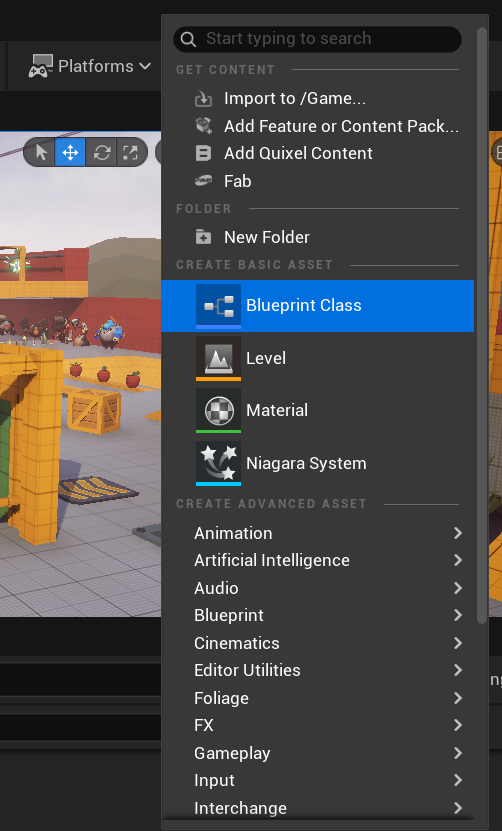502x831 pixels.
Task: Select the Blueprint Class icon
Action: tap(218, 306)
